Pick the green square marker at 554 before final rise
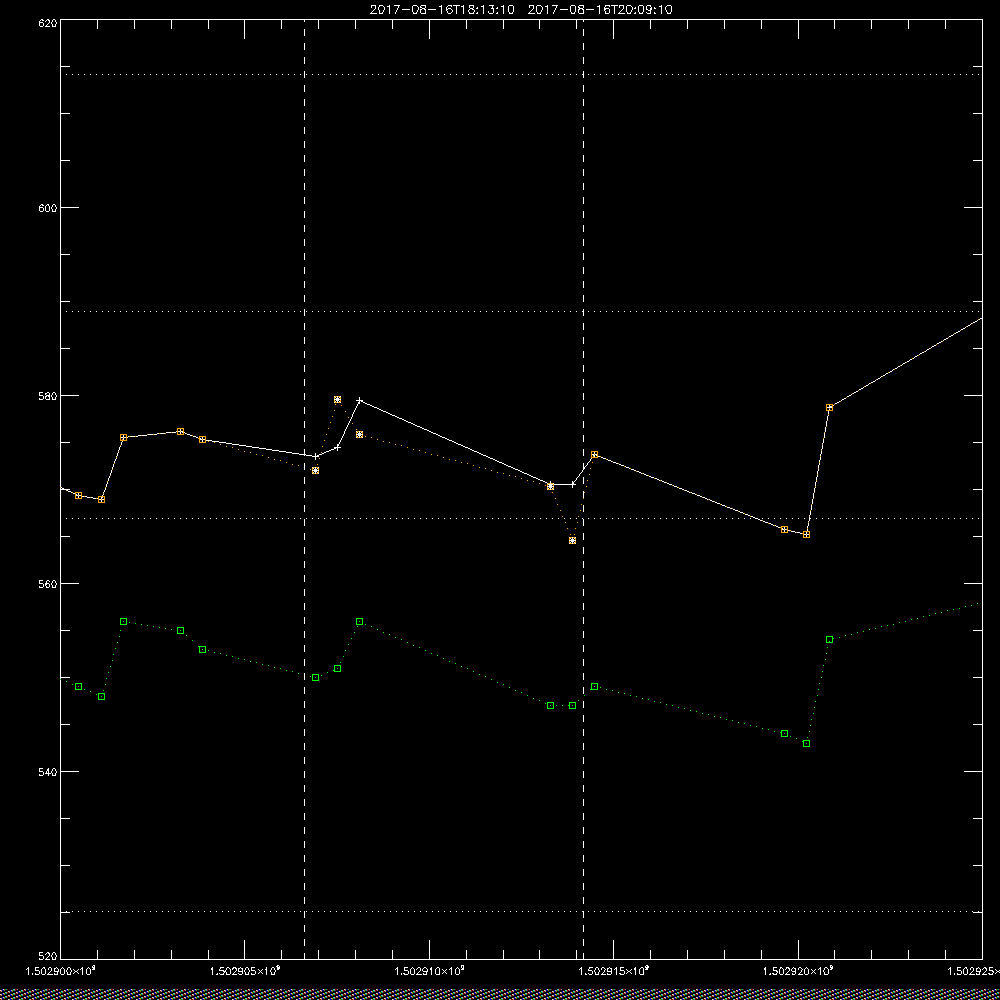The width and height of the screenshot is (1000, 1000). (829, 639)
